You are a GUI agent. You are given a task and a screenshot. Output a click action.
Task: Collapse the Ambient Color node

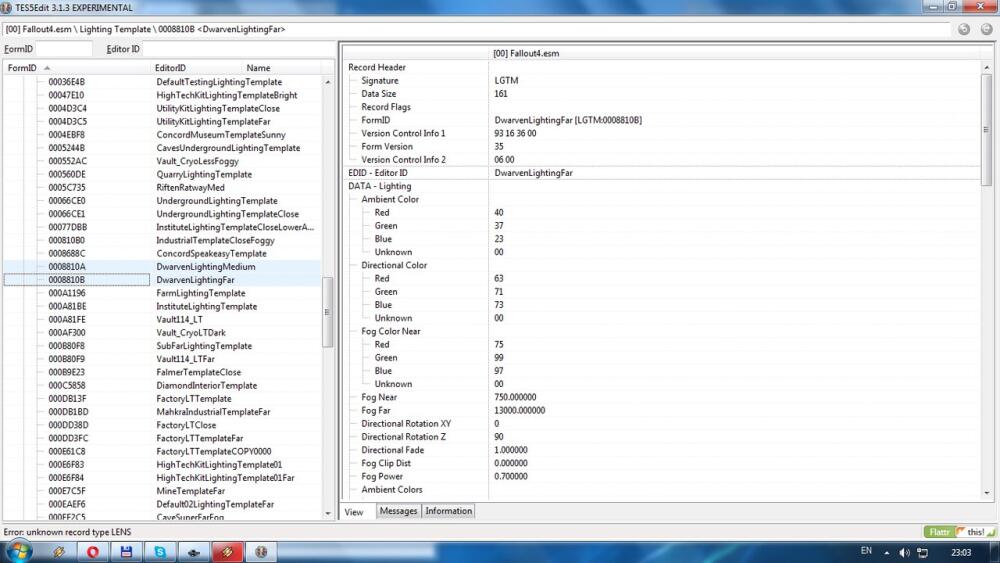pos(390,199)
